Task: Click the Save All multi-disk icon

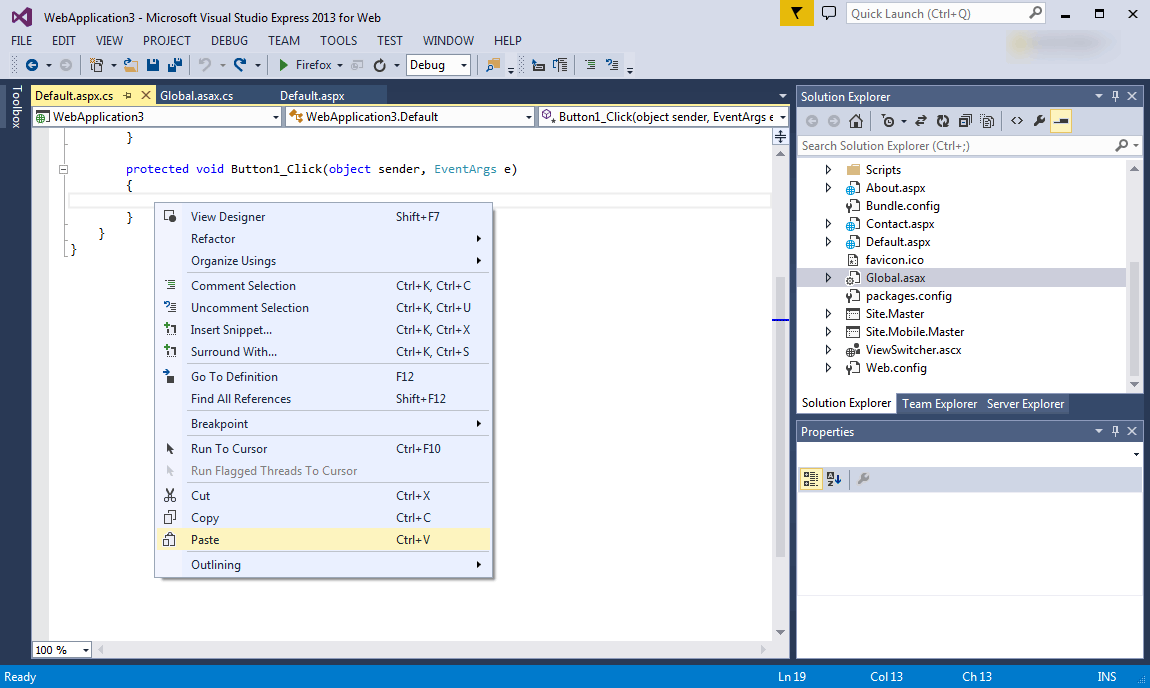Action: (x=175, y=65)
